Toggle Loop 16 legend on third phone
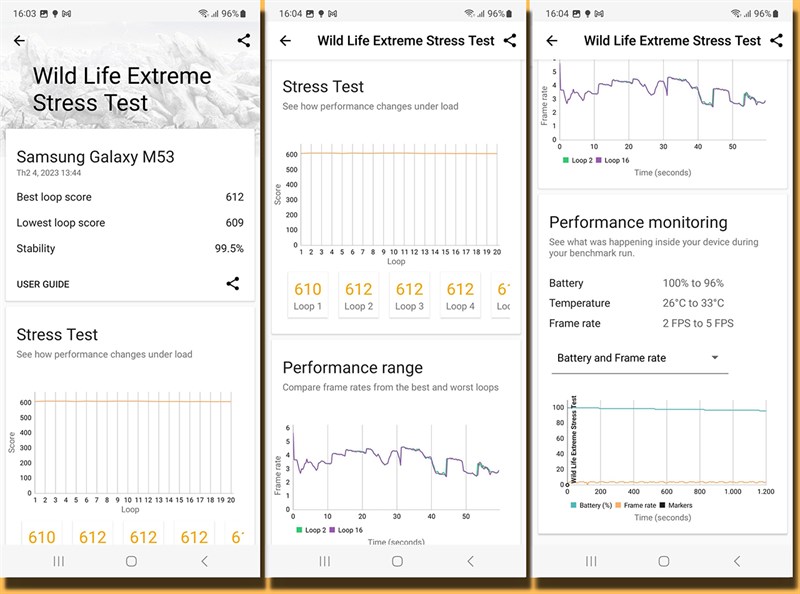Screen dimensions: 800x594 pos(612,160)
